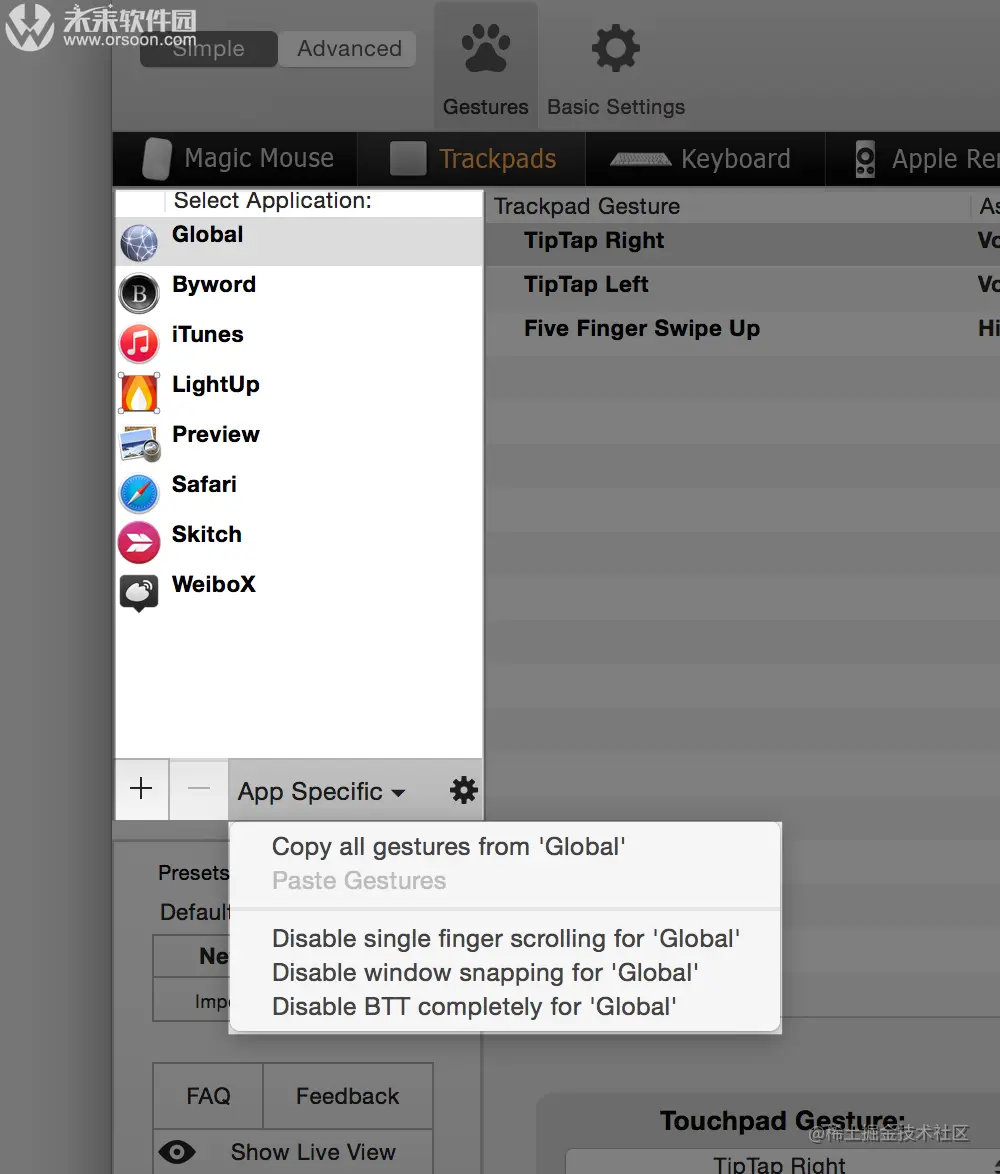Select Safari in the application list
The height and width of the screenshot is (1174, 1000).
click(x=299, y=493)
